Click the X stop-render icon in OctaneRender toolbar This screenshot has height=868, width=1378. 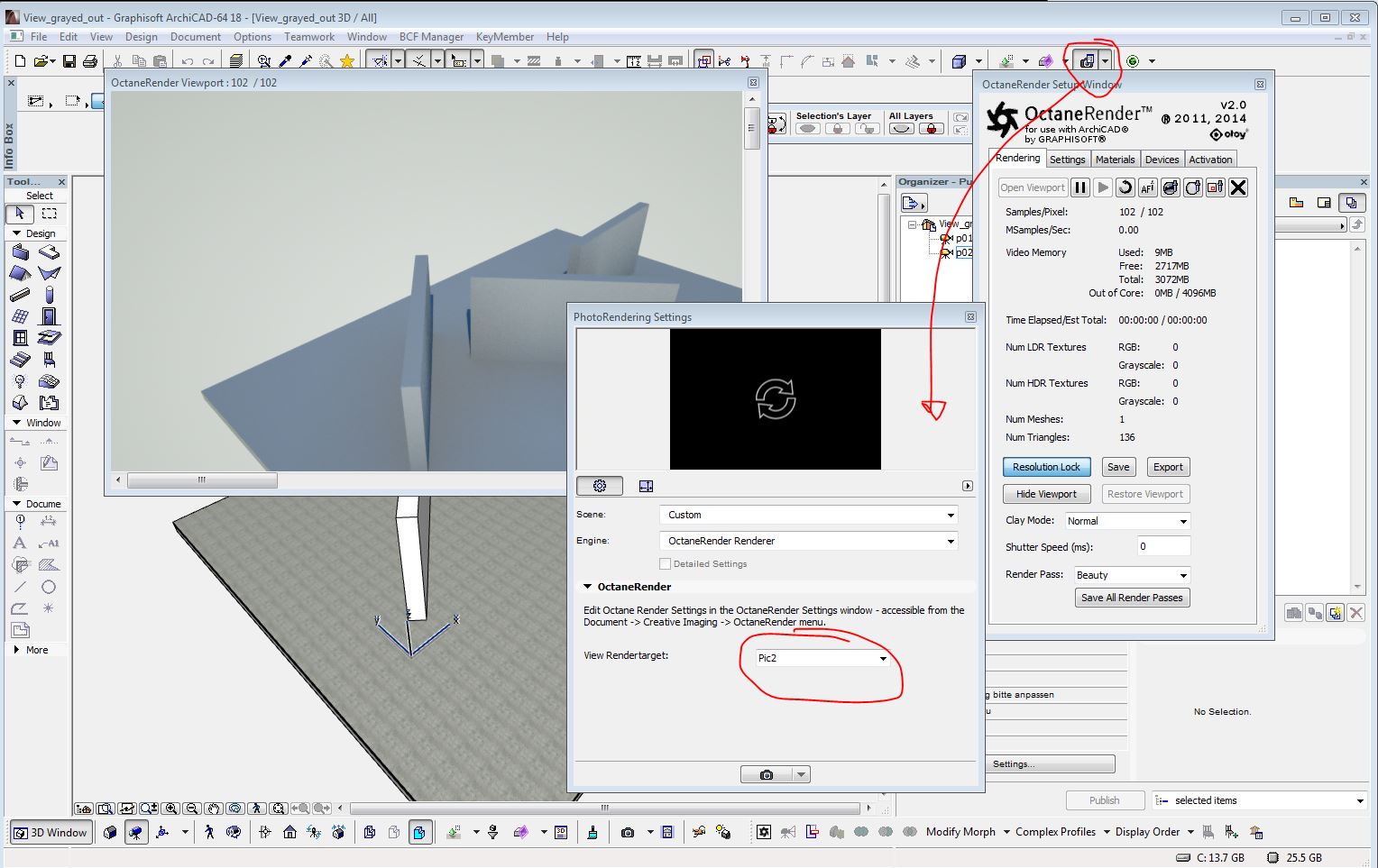tap(1238, 187)
